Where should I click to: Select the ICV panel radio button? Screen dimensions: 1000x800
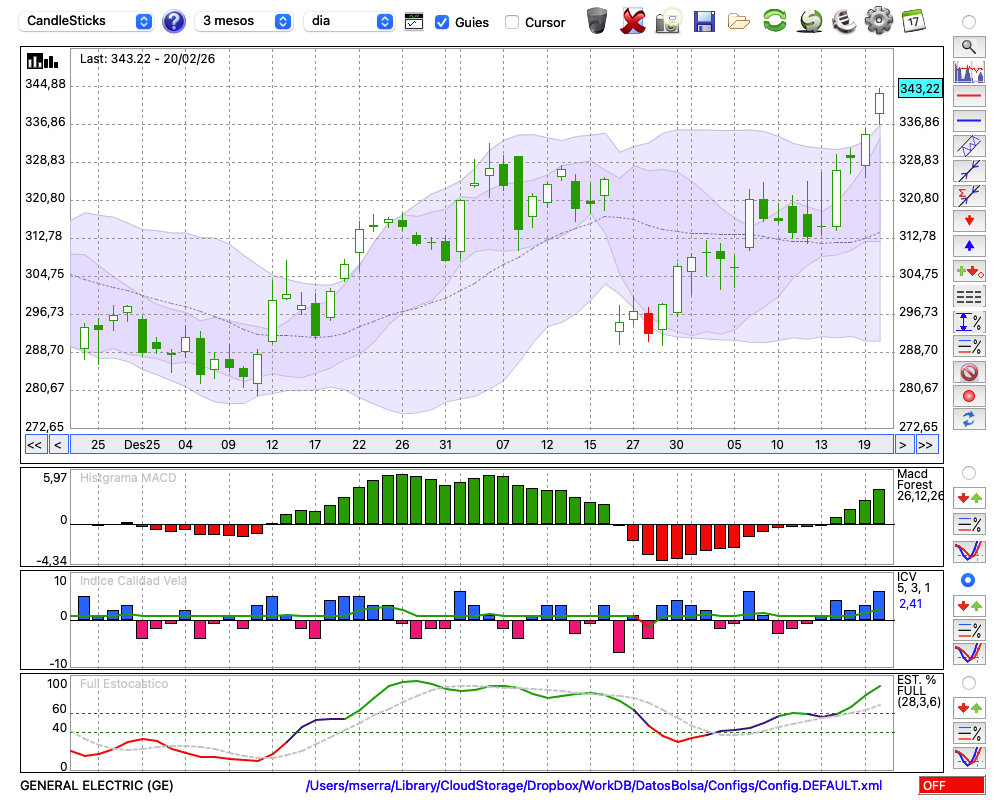(969, 580)
